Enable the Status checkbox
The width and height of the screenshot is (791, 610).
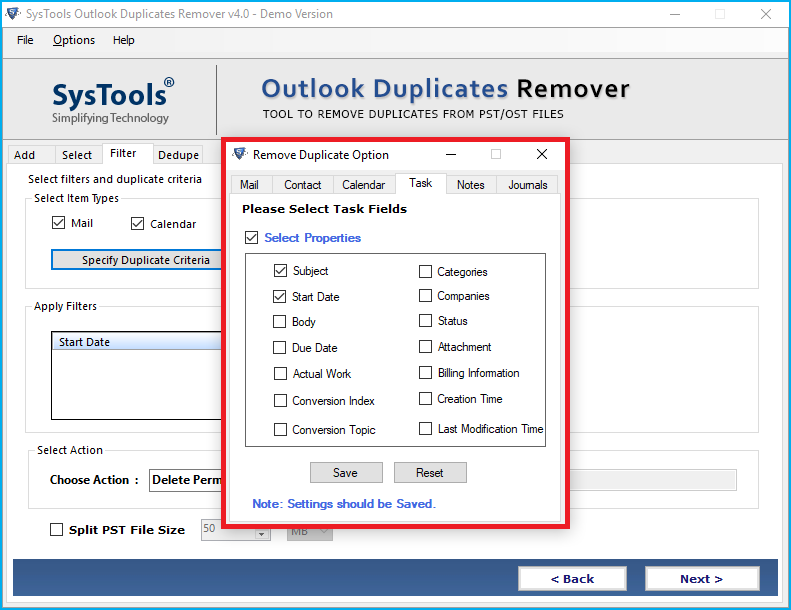(x=425, y=321)
